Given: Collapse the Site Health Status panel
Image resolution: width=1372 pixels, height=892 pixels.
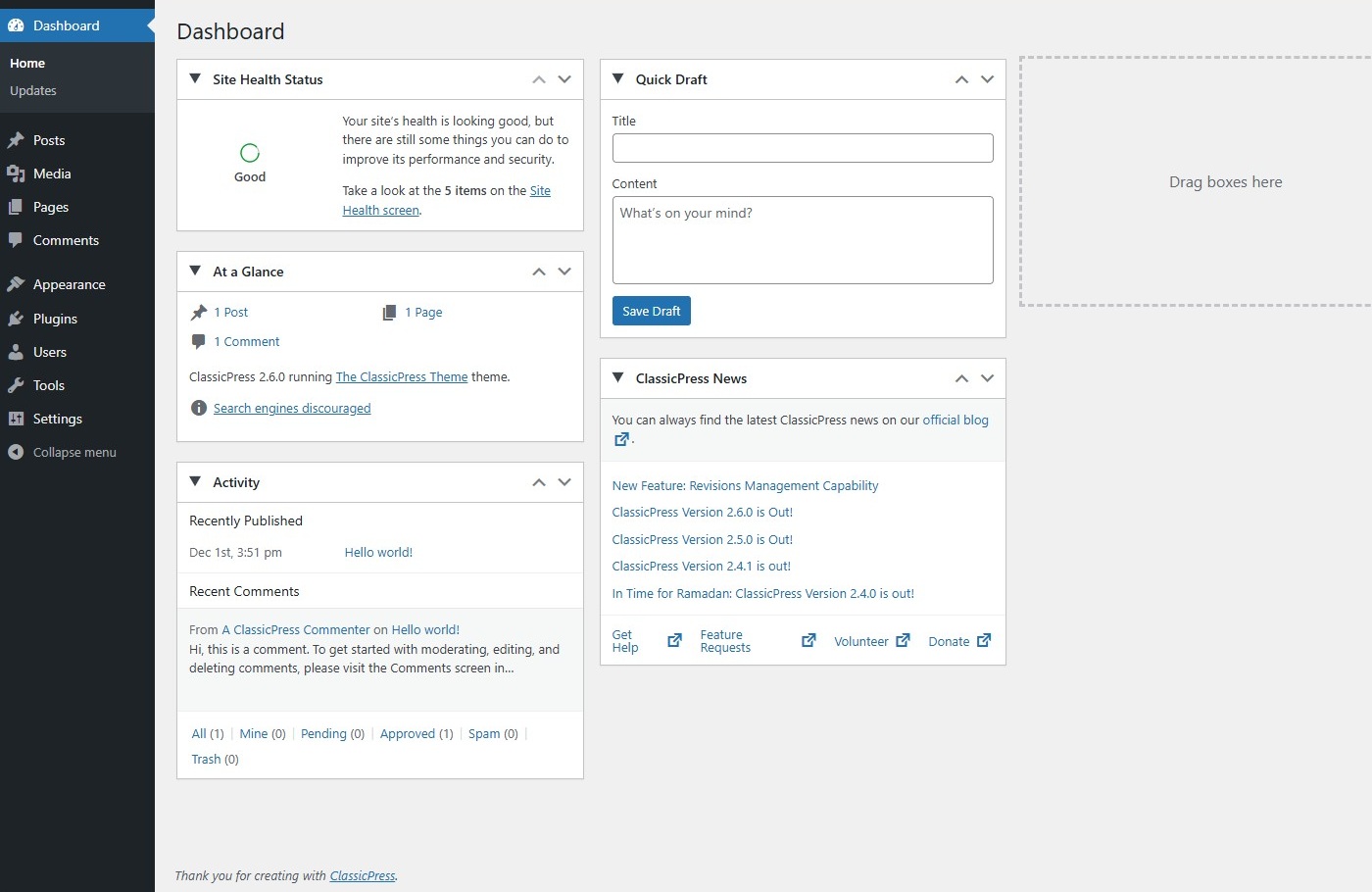Looking at the screenshot, I should pos(195,78).
